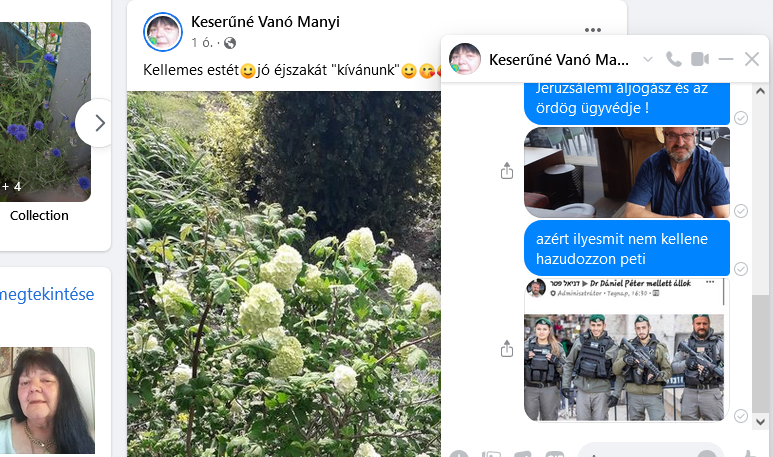Image resolution: width=773 pixels, height=457 pixels.
Task: Click the chat conversation scrollbar thumb
Action: [760, 355]
